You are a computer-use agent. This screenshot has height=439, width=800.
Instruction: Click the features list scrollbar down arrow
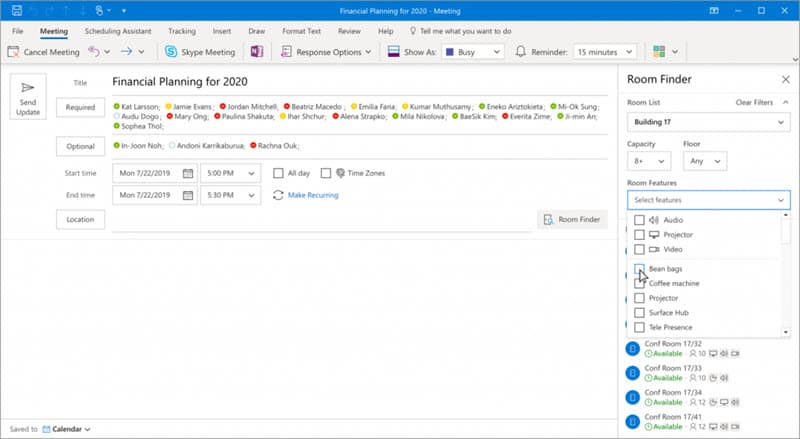tap(786, 332)
